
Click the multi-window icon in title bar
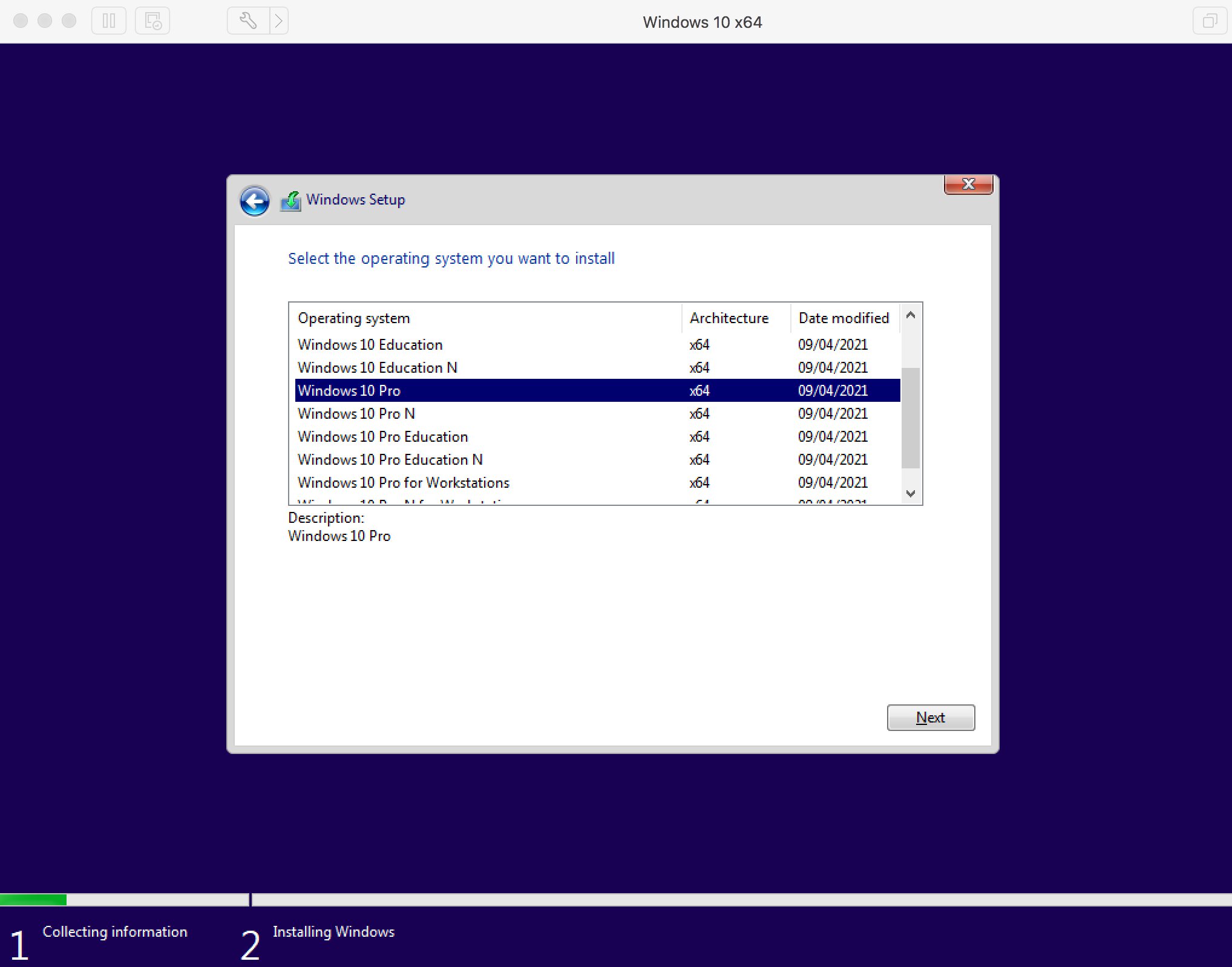pos(1210,21)
